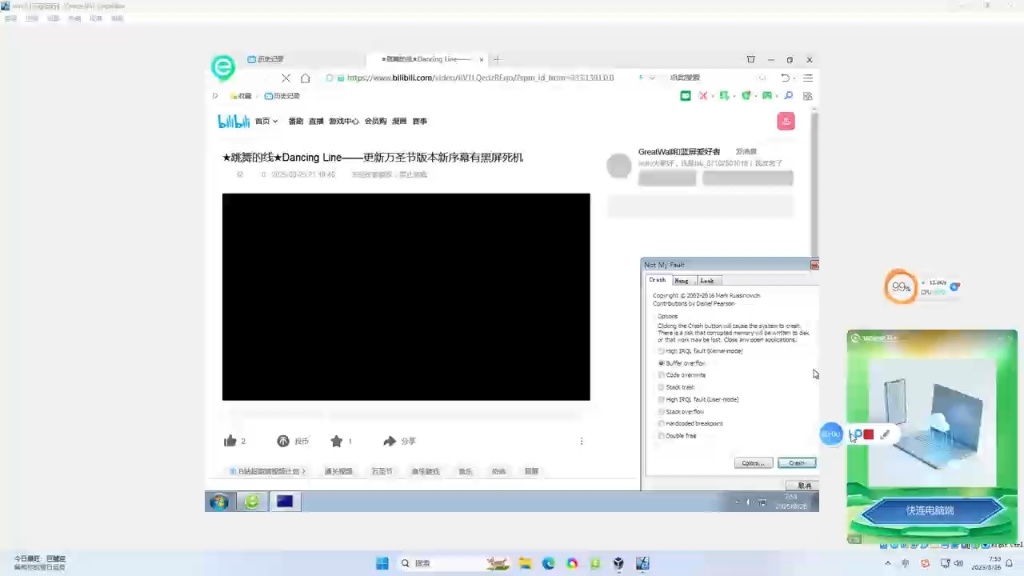
Task: Expand the address bar dropdown arrow
Action: 652,78
